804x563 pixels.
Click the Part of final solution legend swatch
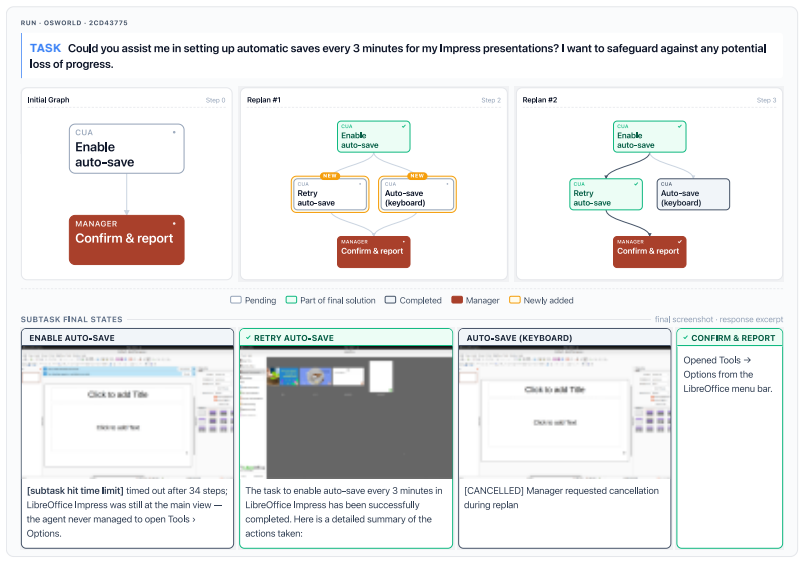pos(291,300)
